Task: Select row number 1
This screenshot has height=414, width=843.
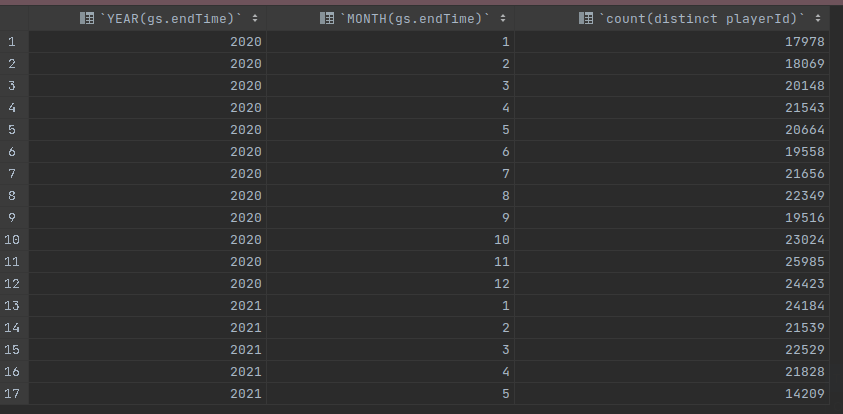Action: click(14, 41)
